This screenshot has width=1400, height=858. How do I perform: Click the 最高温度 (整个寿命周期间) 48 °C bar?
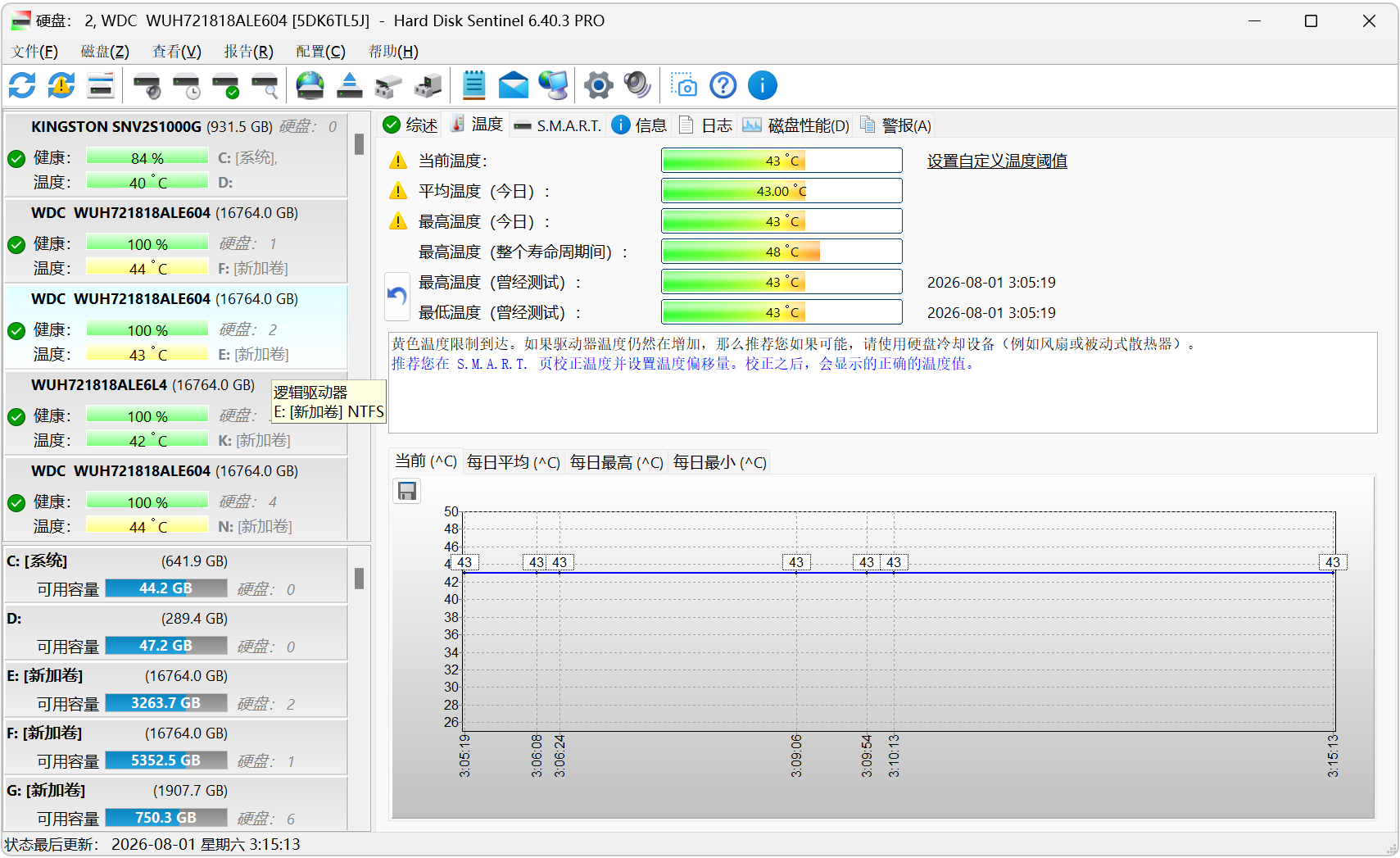(782, 252)
